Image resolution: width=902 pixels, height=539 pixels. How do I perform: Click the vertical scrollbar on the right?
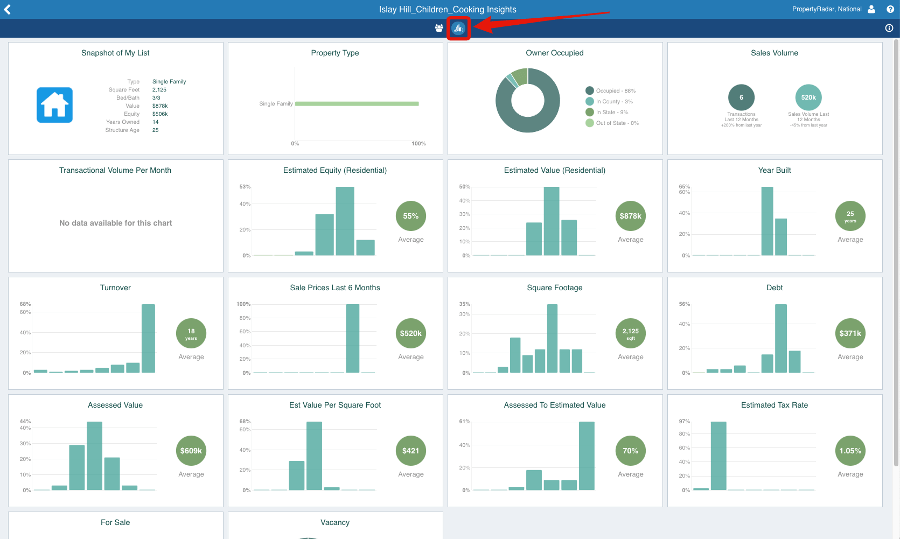point(896,253)
